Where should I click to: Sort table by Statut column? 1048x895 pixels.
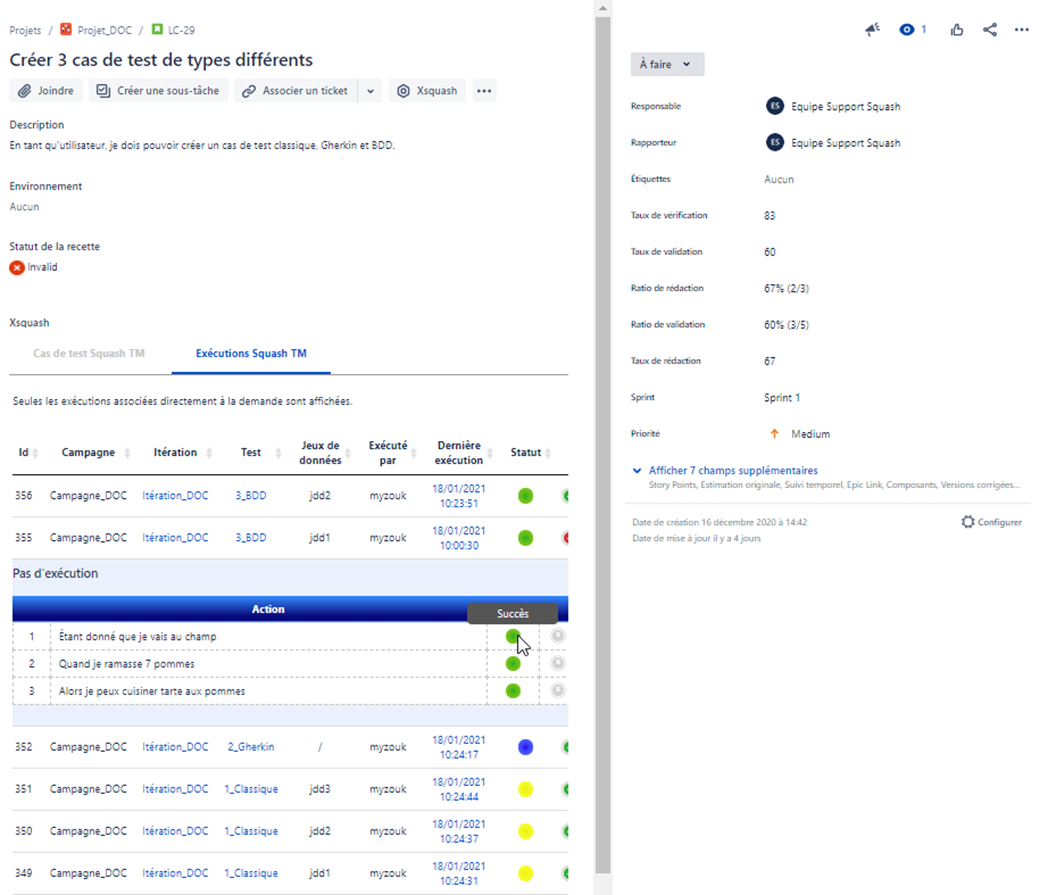click(548, 453)
